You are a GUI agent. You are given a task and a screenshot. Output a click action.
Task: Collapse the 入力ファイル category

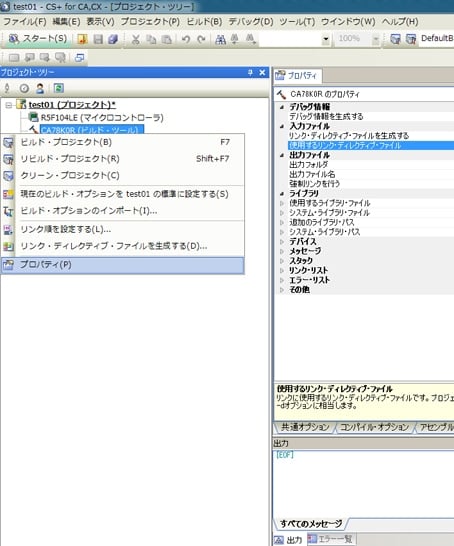coord(282,126)
